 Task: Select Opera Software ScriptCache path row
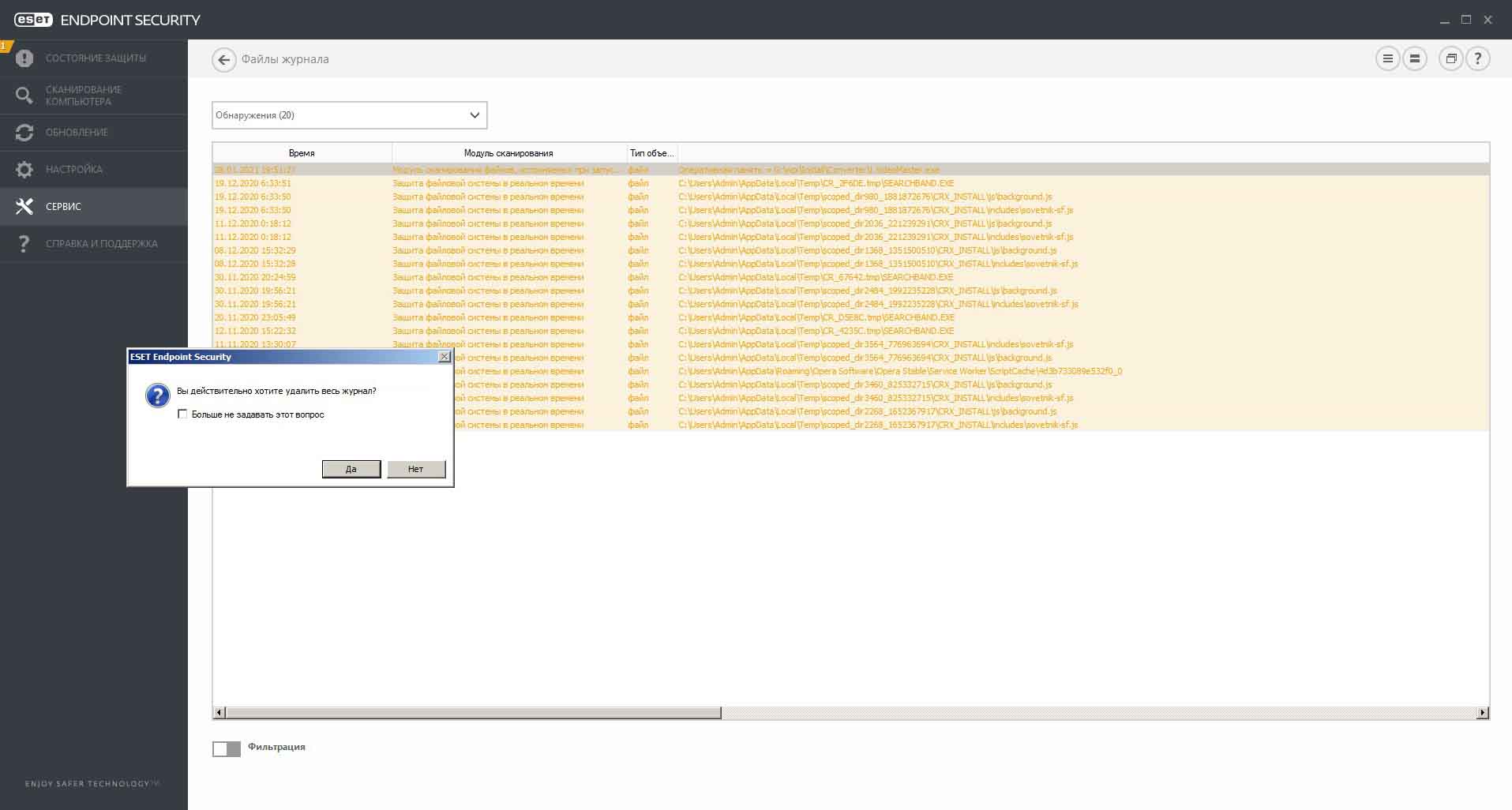971,371
